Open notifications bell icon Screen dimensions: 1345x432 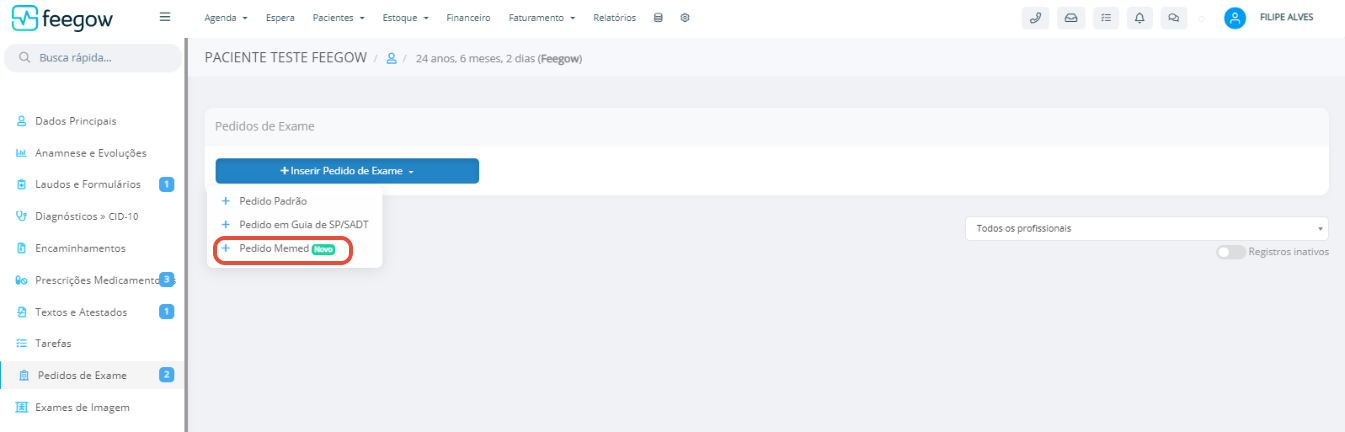1139,18
